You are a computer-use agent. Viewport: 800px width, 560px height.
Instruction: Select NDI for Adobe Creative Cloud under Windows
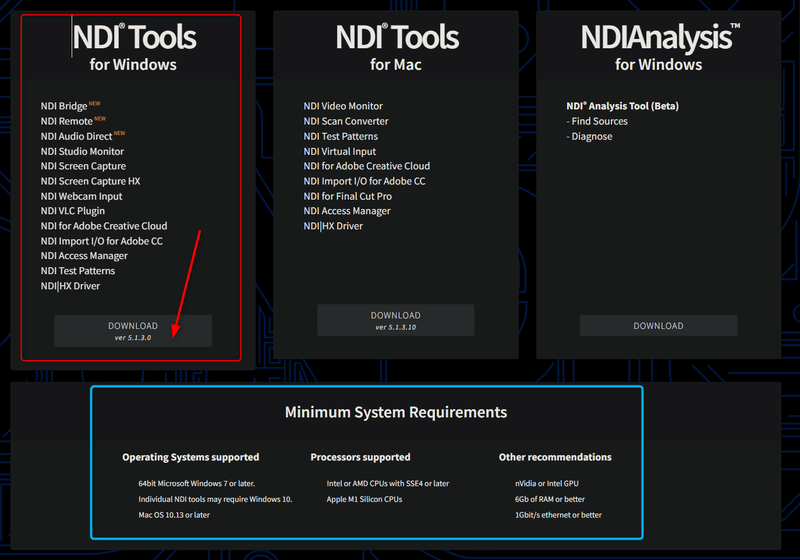tap(104, 226)
